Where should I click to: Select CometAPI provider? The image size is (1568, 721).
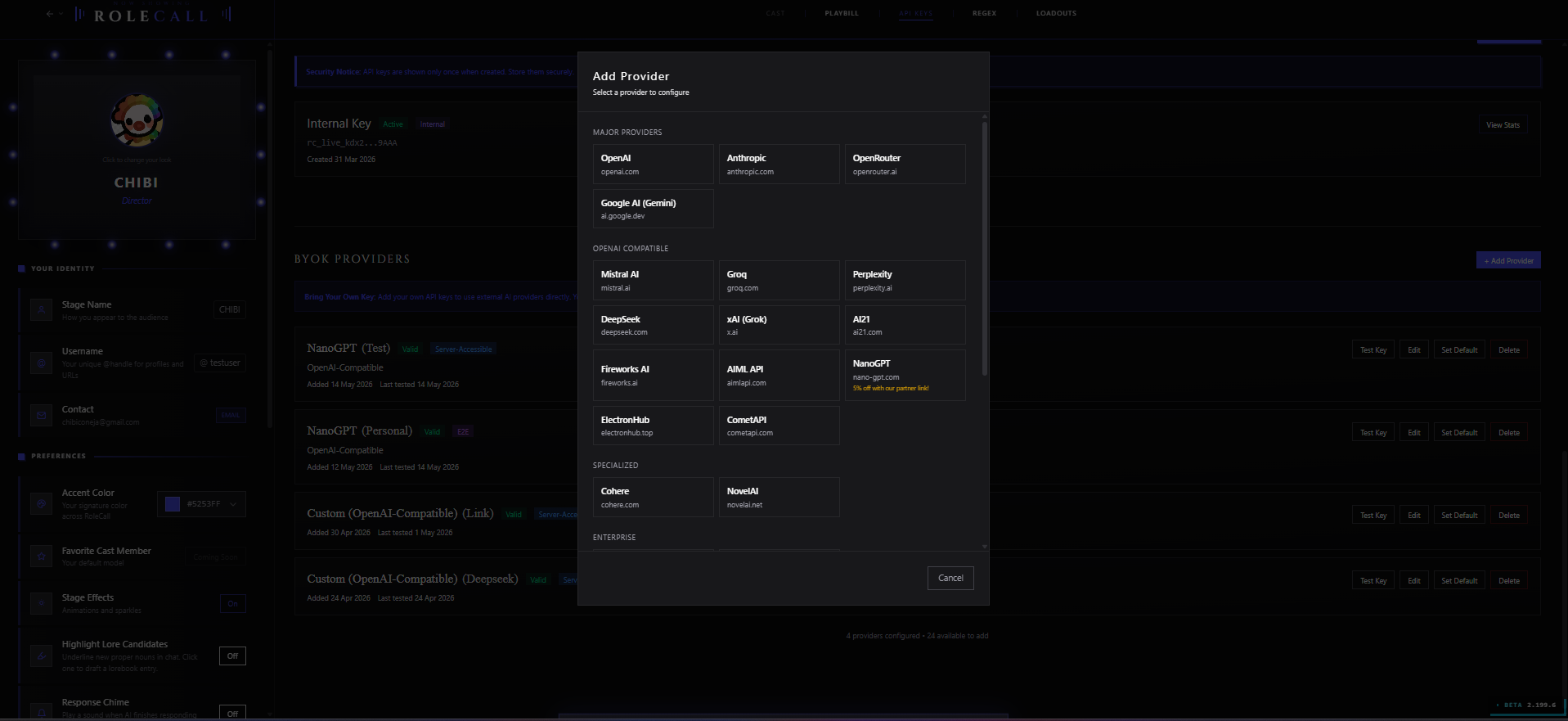click(780, 426)
